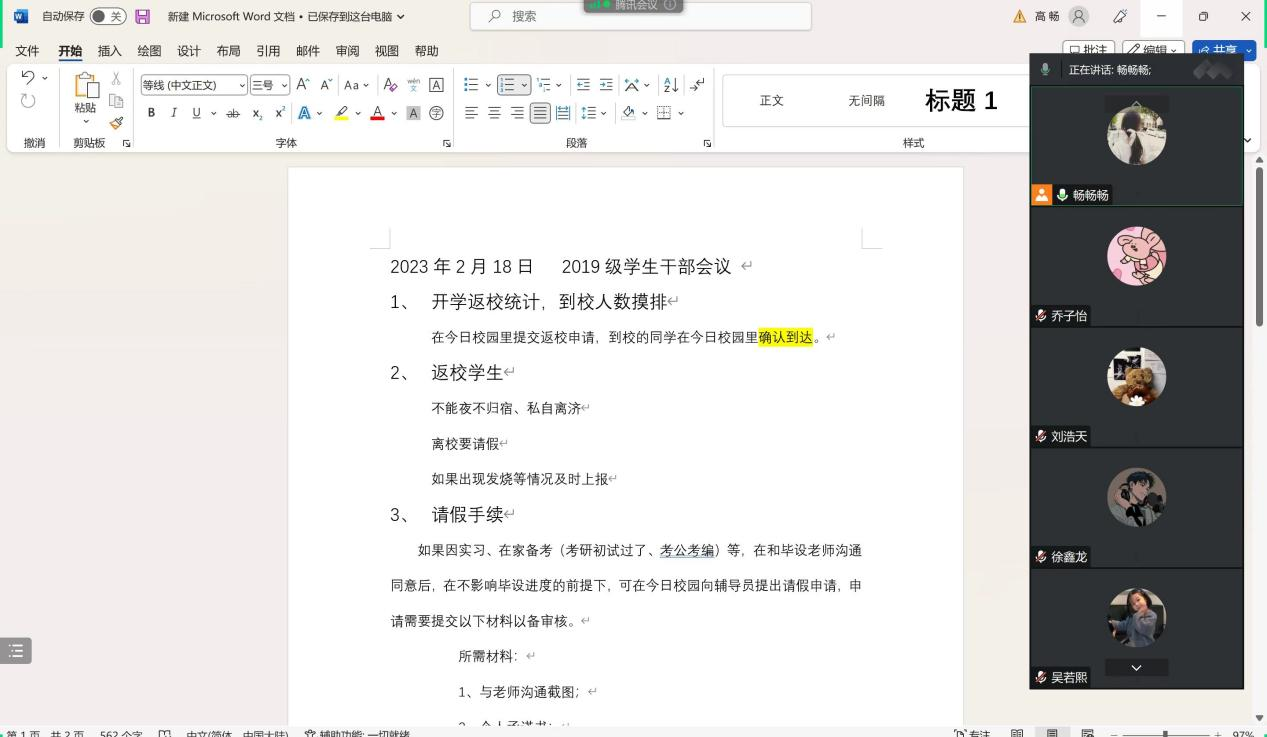Click the strikethrough icon

click(x=233, y=113)
